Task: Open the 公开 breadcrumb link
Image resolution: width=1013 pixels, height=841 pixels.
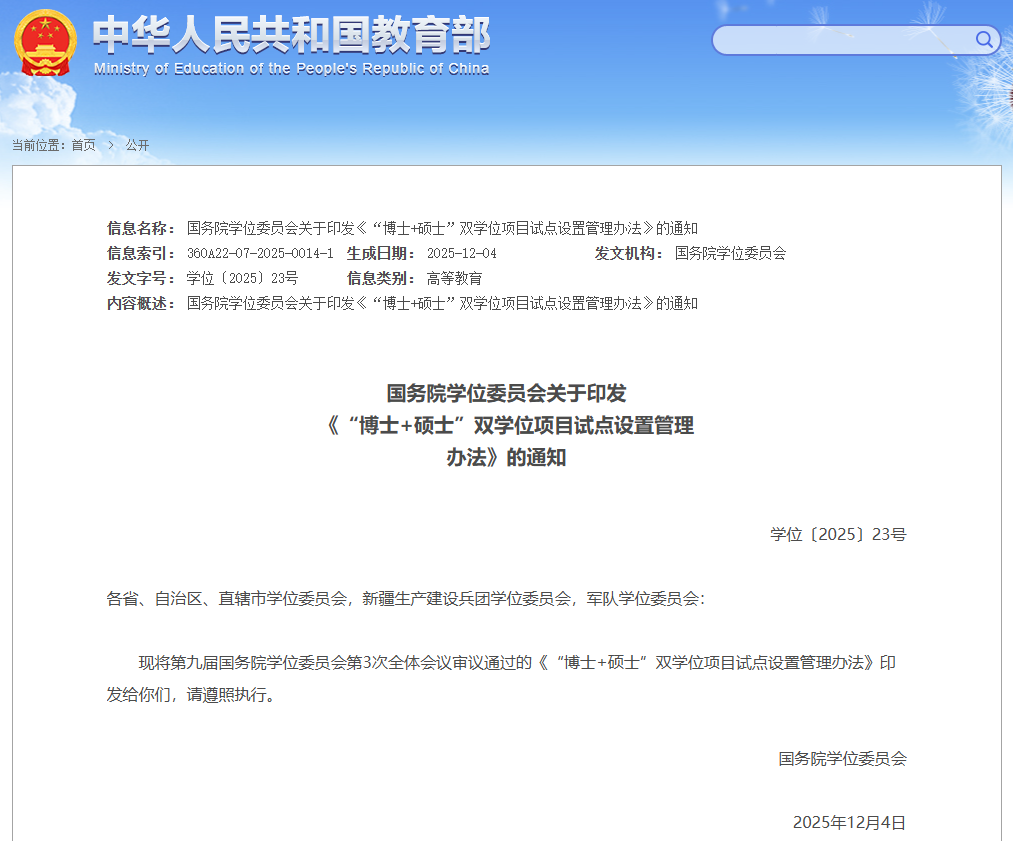Action: click(x=137, y=145)
